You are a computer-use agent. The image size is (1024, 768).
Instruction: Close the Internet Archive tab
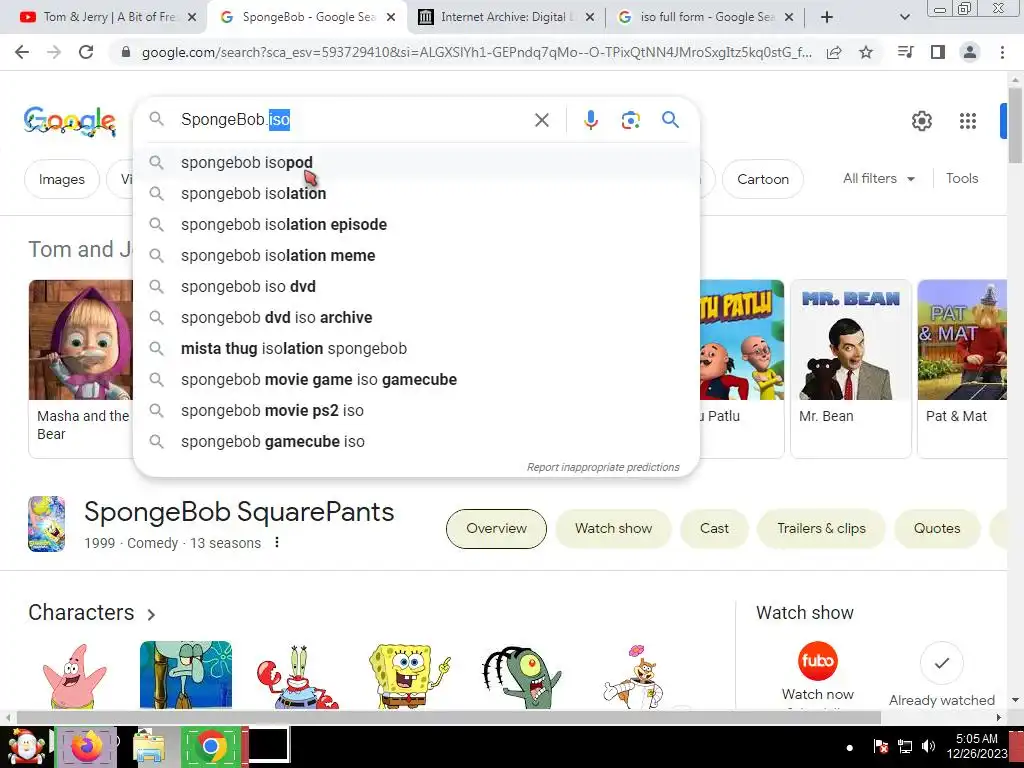pos(590,17)
